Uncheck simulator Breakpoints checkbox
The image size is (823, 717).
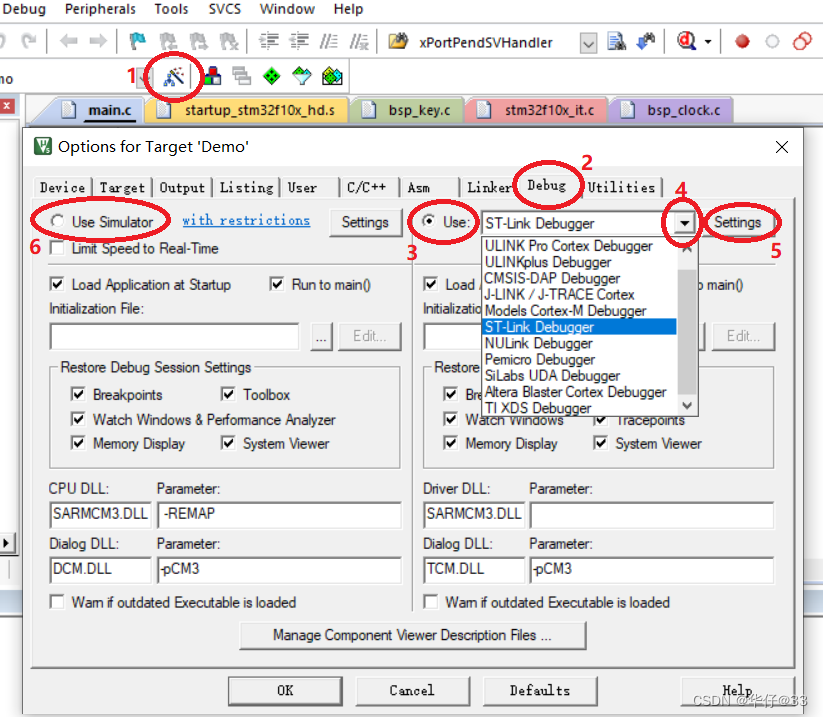[x=78, y=394]
